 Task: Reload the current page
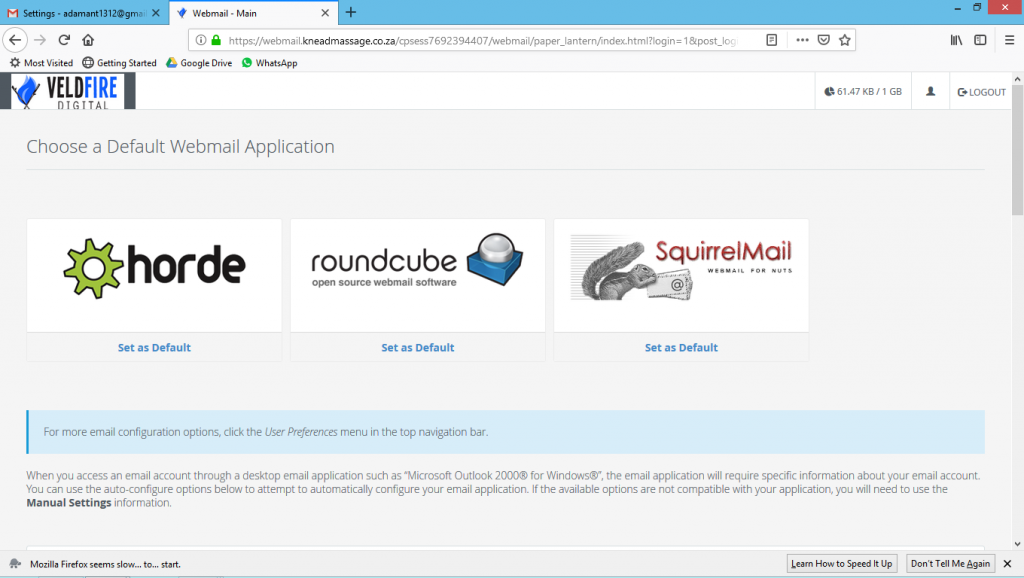64,40
